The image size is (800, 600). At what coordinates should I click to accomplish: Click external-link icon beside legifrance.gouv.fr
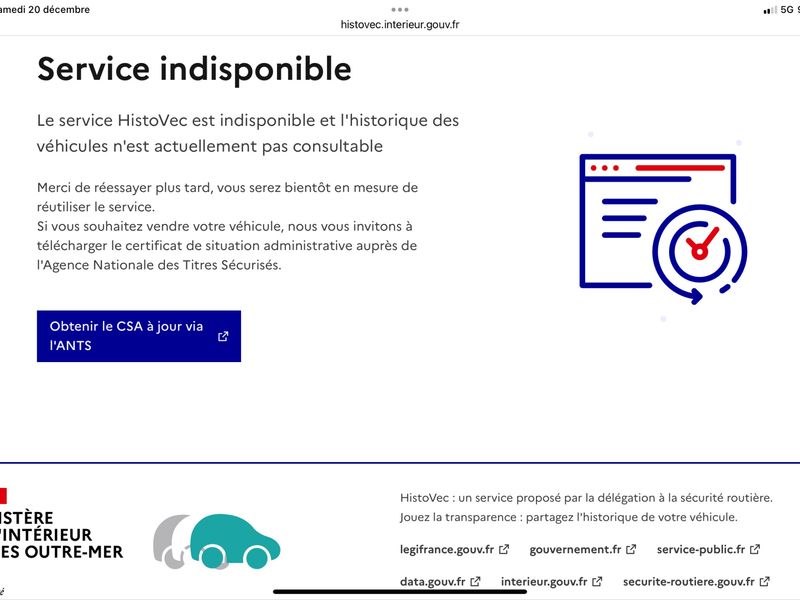point(505,549)
